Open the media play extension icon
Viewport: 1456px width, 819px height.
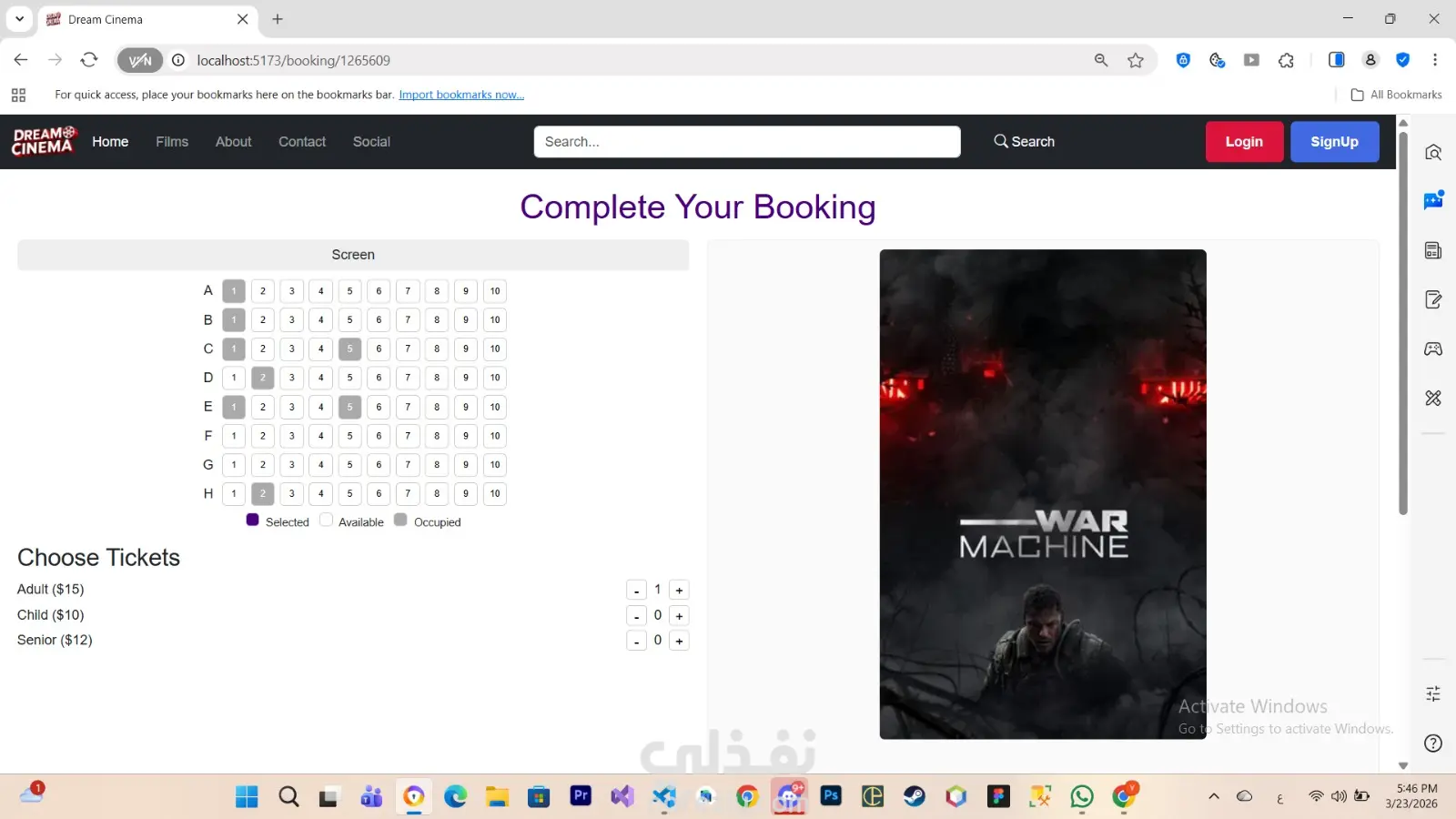click(1251, 60)
